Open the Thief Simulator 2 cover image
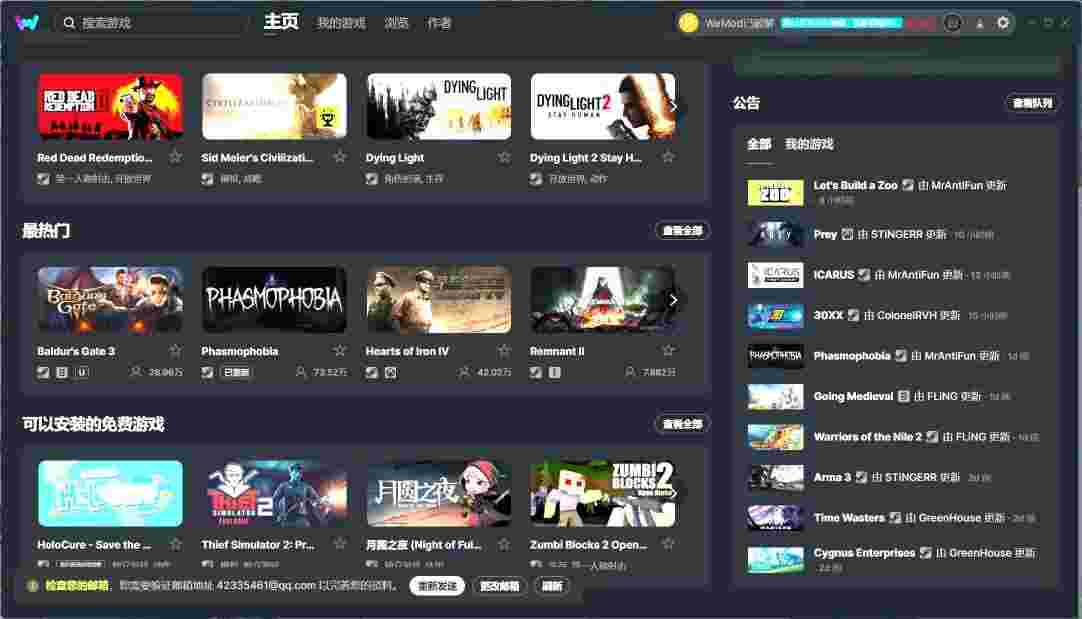Screen dimensions: 1082x619 tap(274, 493)
